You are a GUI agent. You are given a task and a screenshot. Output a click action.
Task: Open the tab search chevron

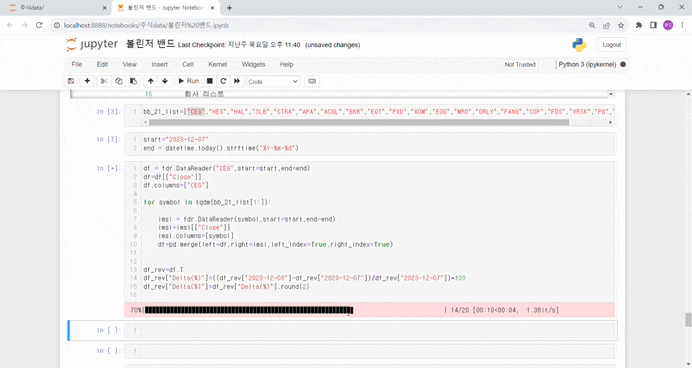point(620,7)
